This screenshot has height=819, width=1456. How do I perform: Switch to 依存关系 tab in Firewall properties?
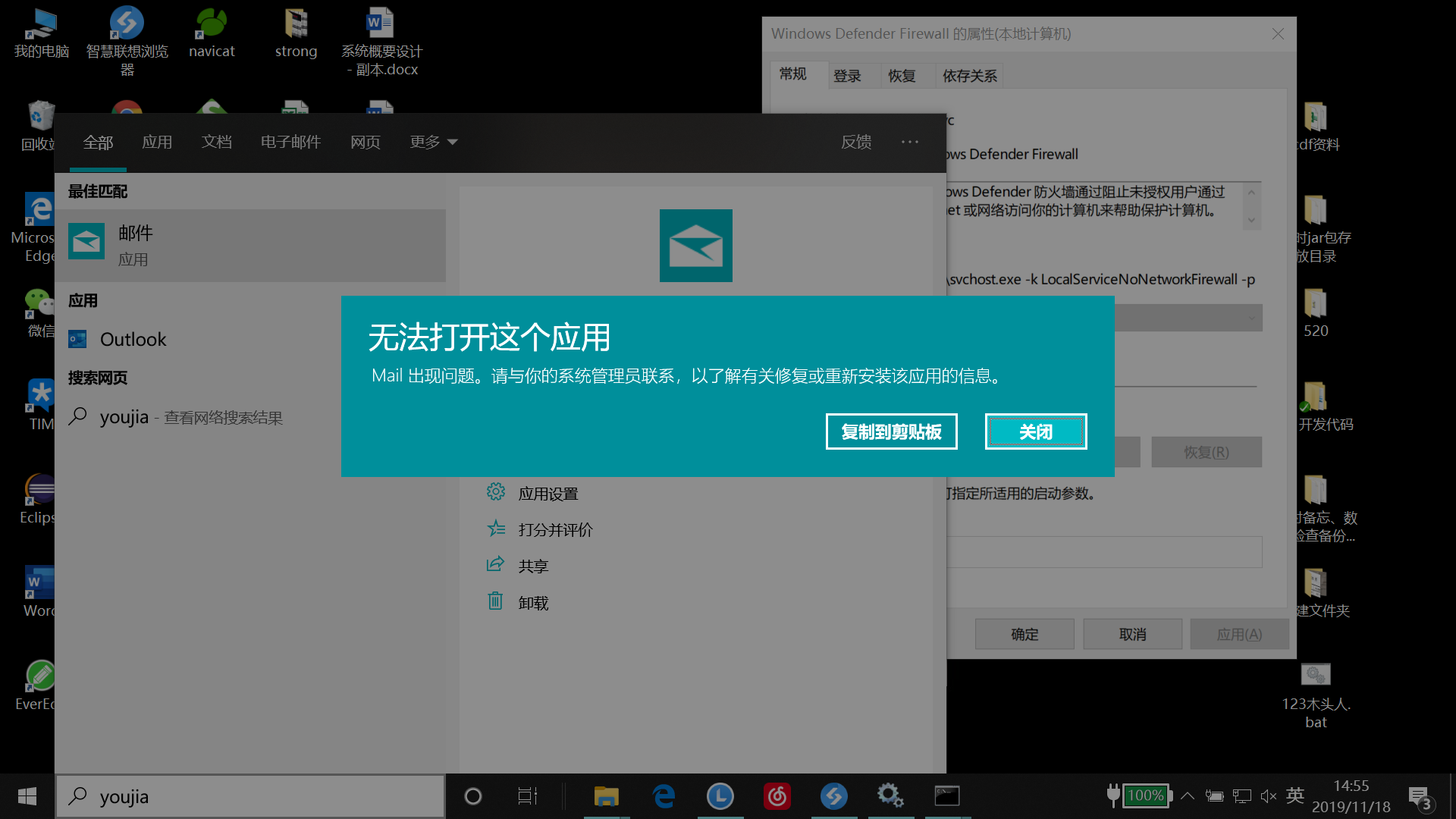[969, 76]
